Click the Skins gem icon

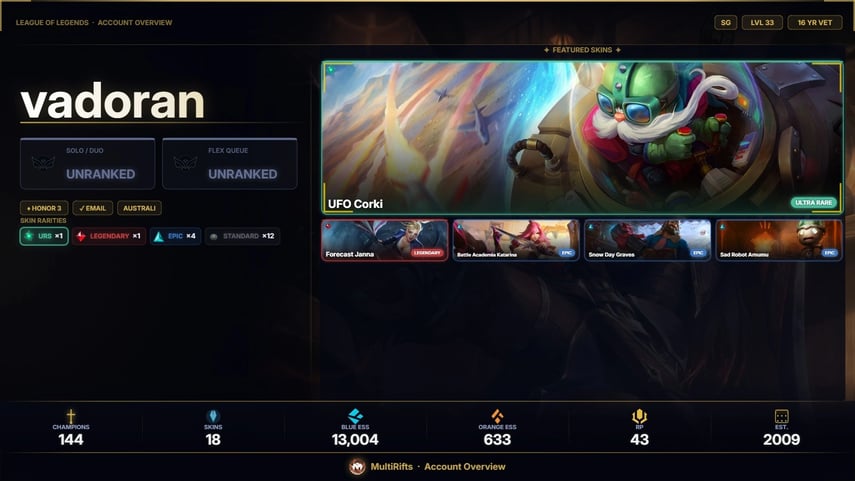tap(213, 416)
